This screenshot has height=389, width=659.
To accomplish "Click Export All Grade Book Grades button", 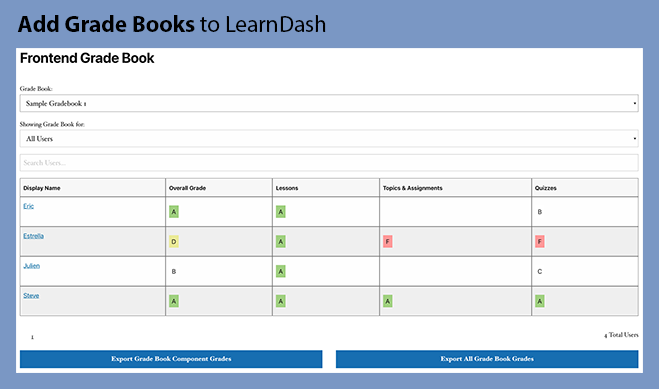I will coord(487,359).
